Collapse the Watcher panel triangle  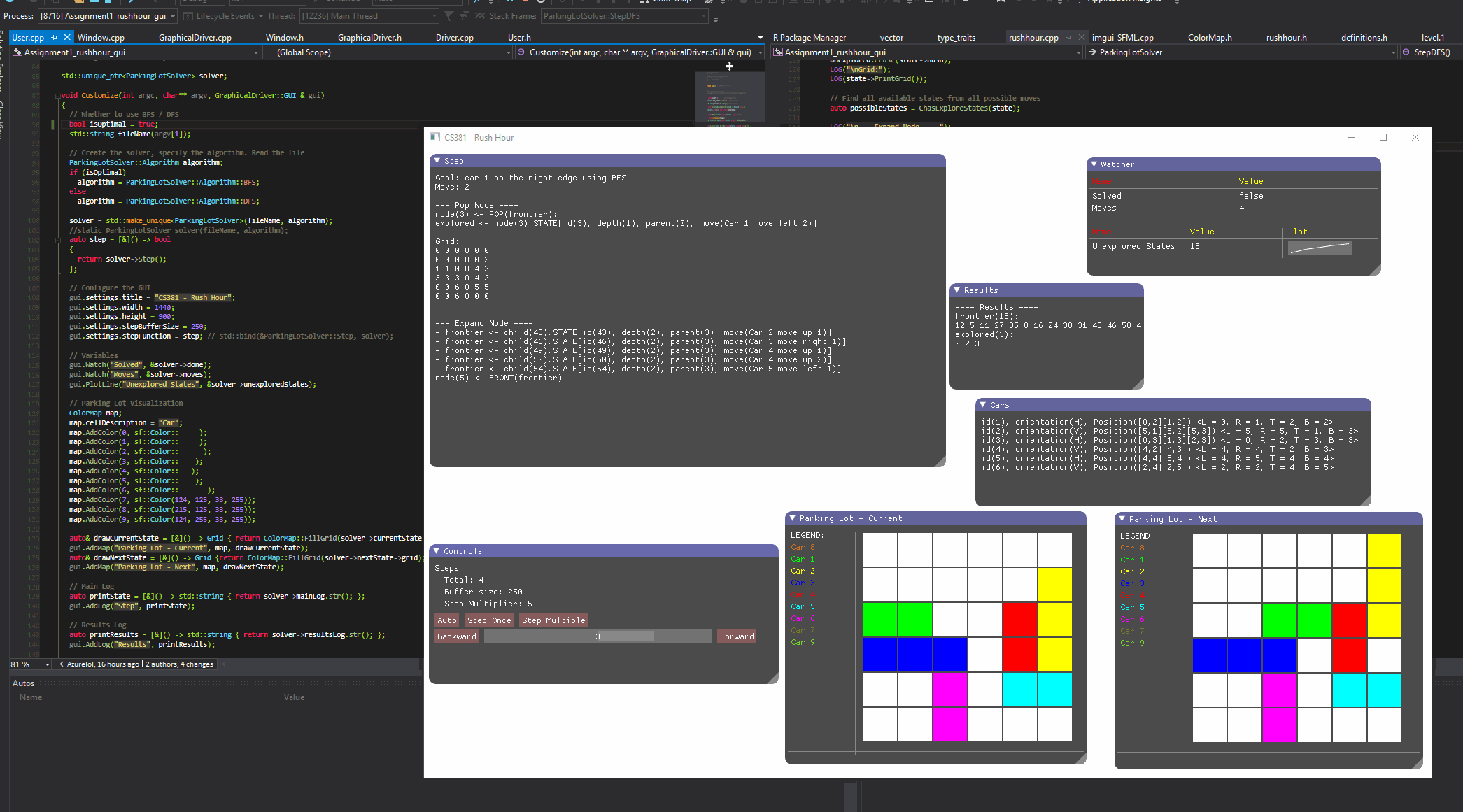1094,164
